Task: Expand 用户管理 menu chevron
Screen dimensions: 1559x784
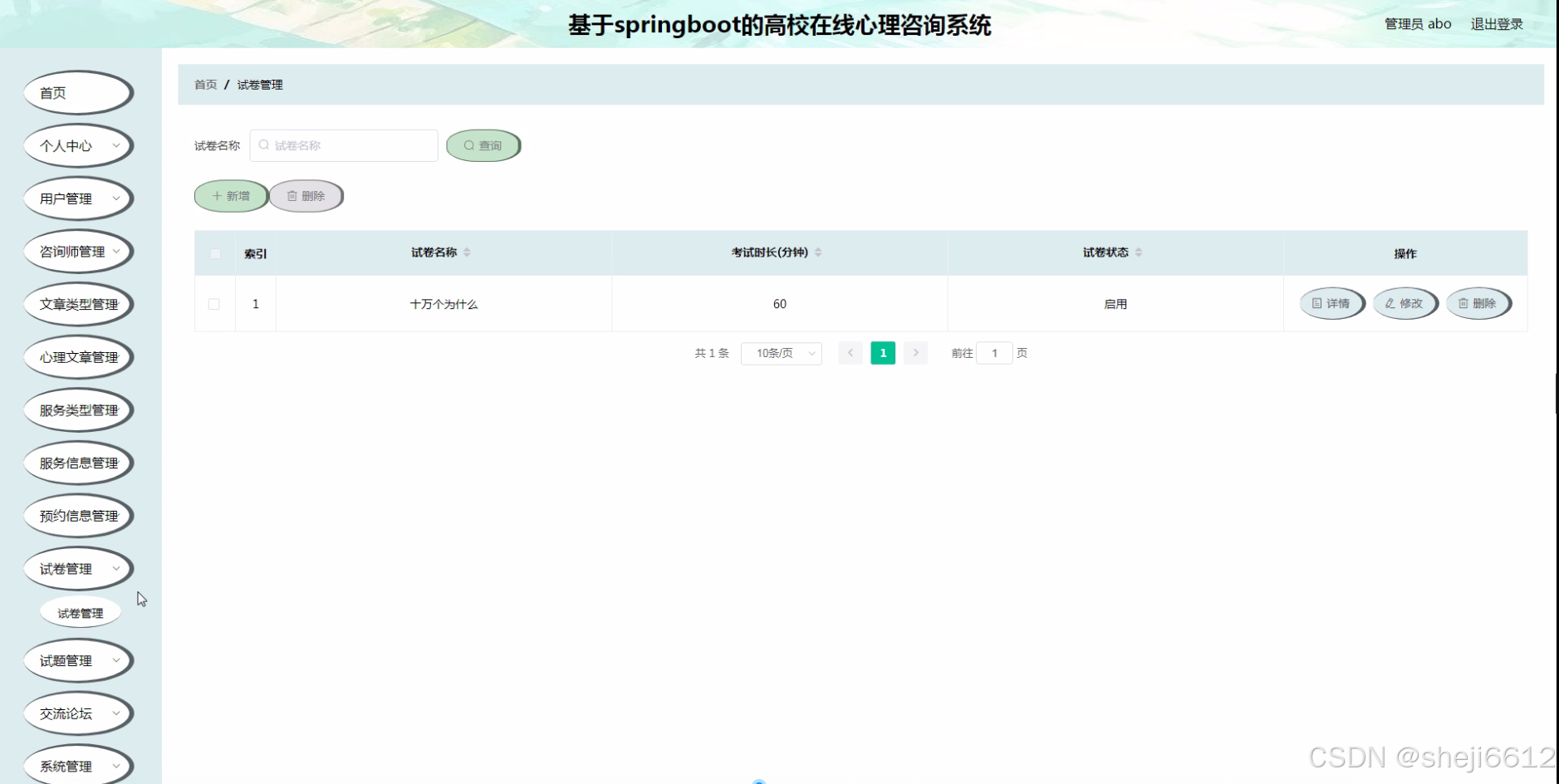Action: click(116, 198)
